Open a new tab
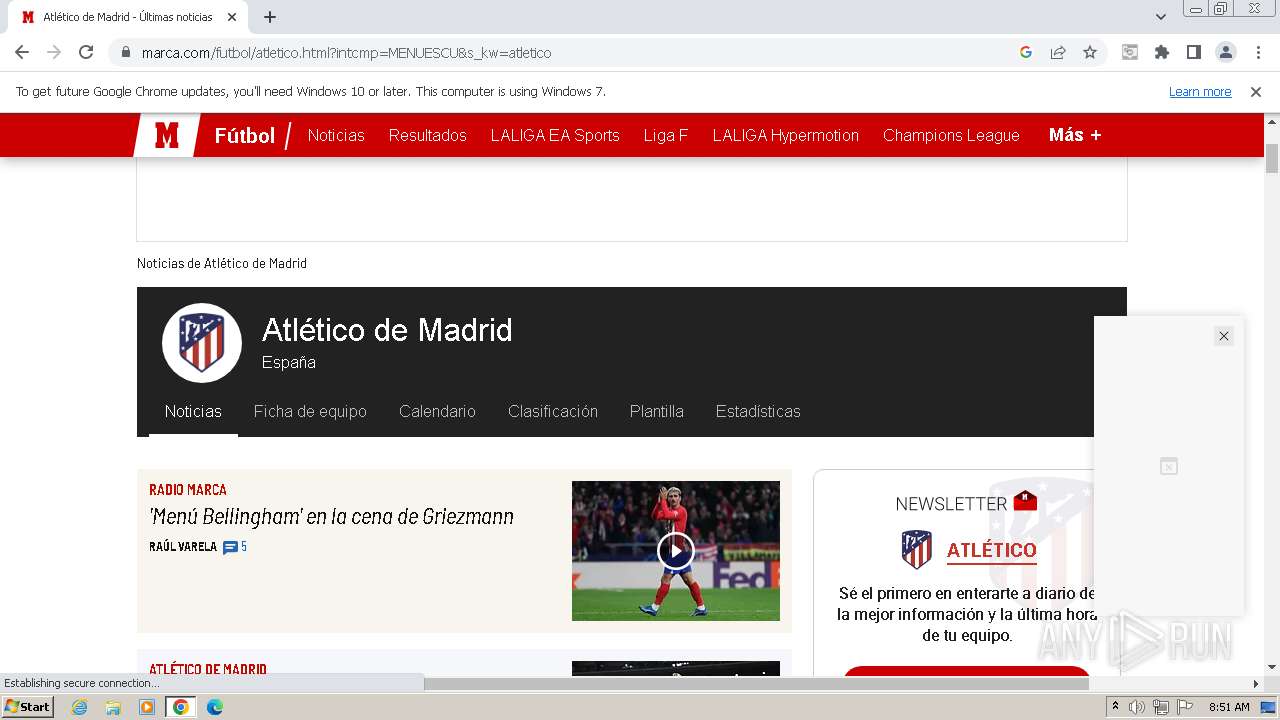The image size is (1280, 720). click(x=270, y=17)
